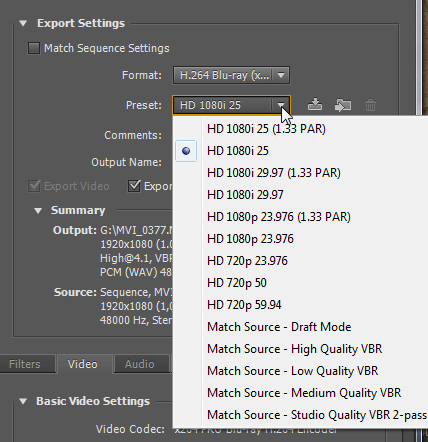The width and height of the screenshot is (428, 442).
Task: Click the Import Preset icon
Action: (343, 105)
